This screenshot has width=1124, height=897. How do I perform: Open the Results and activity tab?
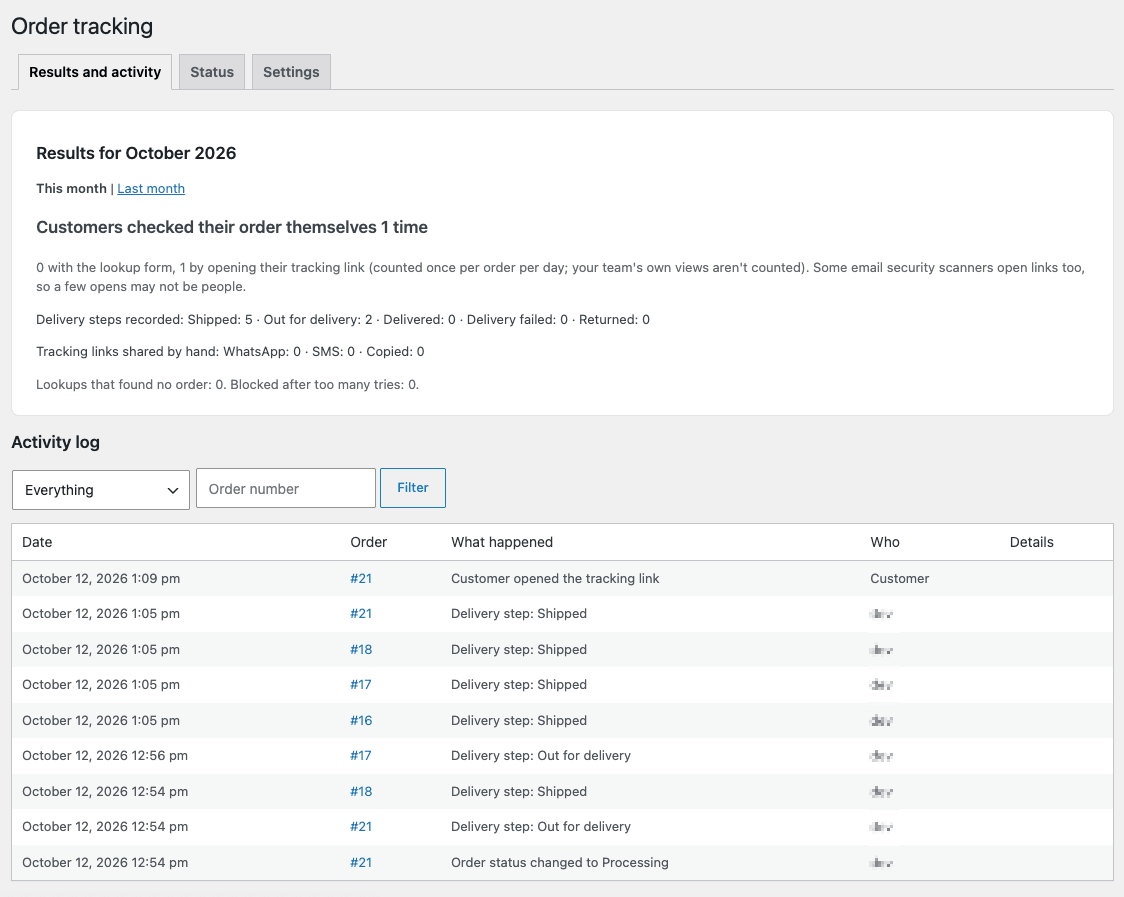(x=95, y=72)
